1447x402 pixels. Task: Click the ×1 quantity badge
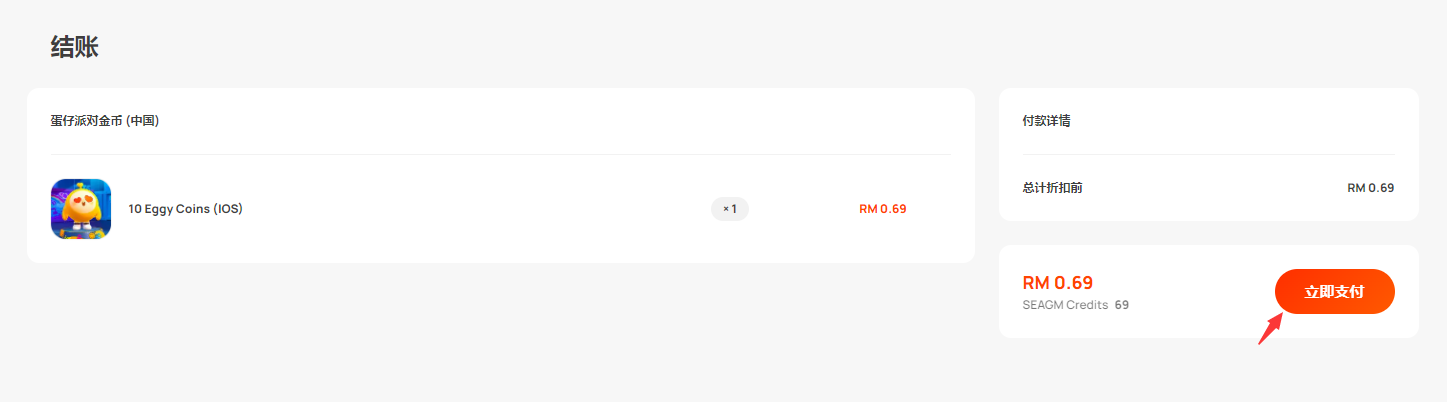(x=730, y=209)
